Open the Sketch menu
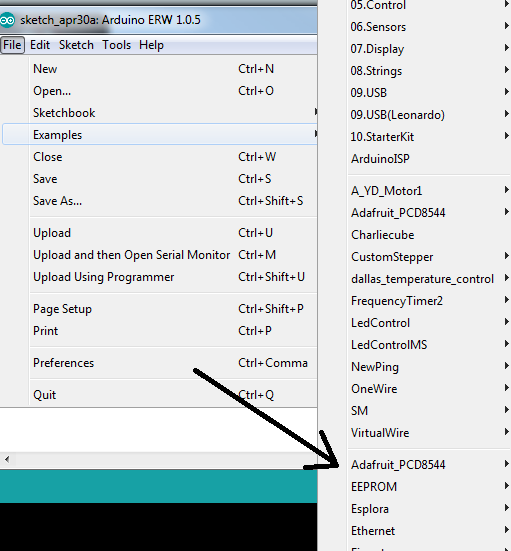 [76, 45]
